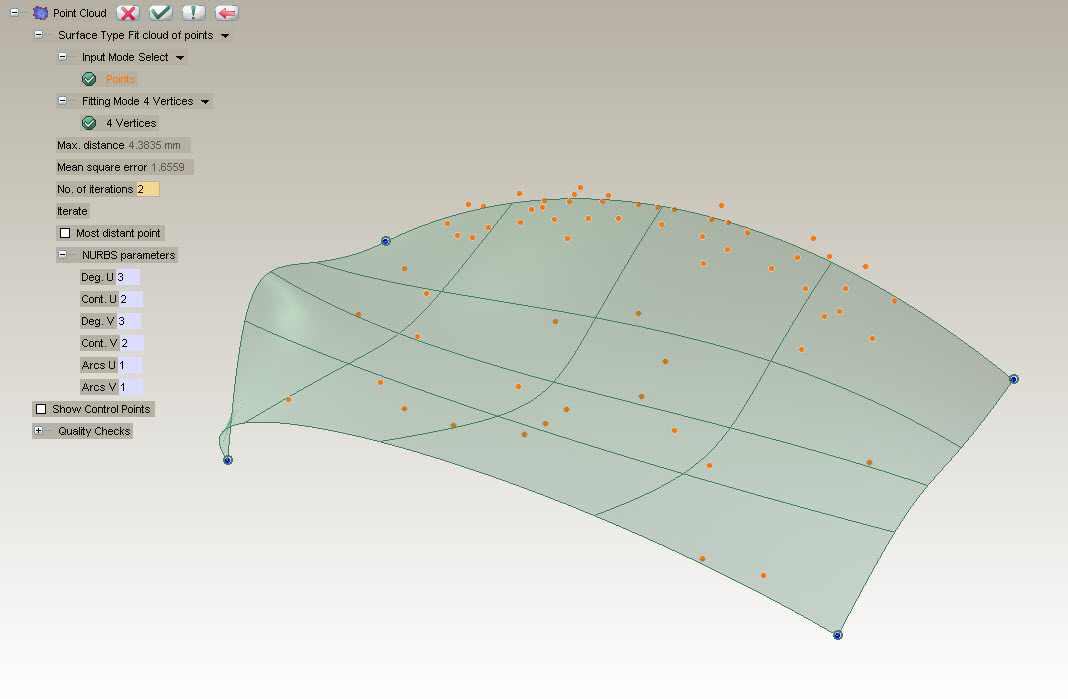The width and height of the screenshot is (1068, 699).
Task: Collapse the NURBS parameters section
Action: coord(62,255)
